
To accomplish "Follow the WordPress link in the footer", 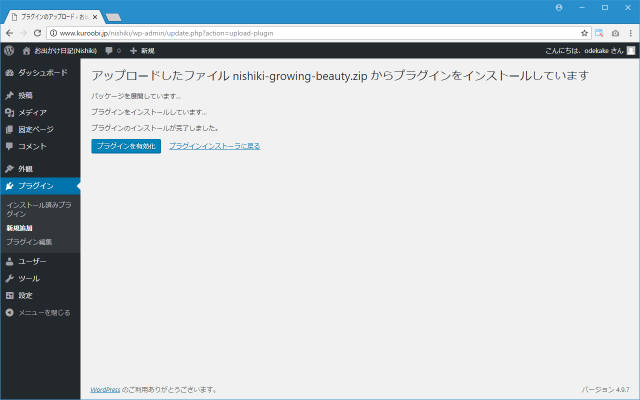I will [x=105, y=389].
